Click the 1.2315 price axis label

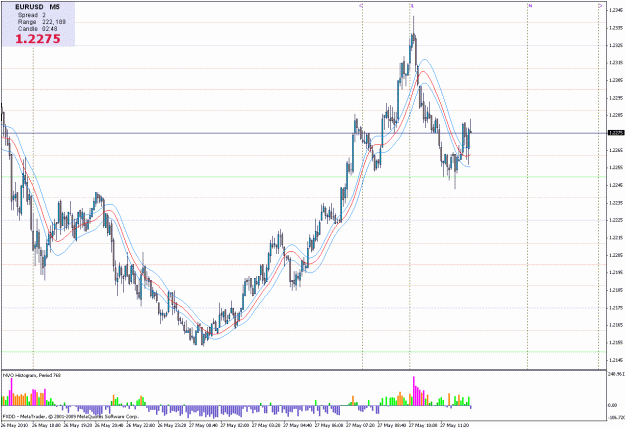[x=616, y=63]
